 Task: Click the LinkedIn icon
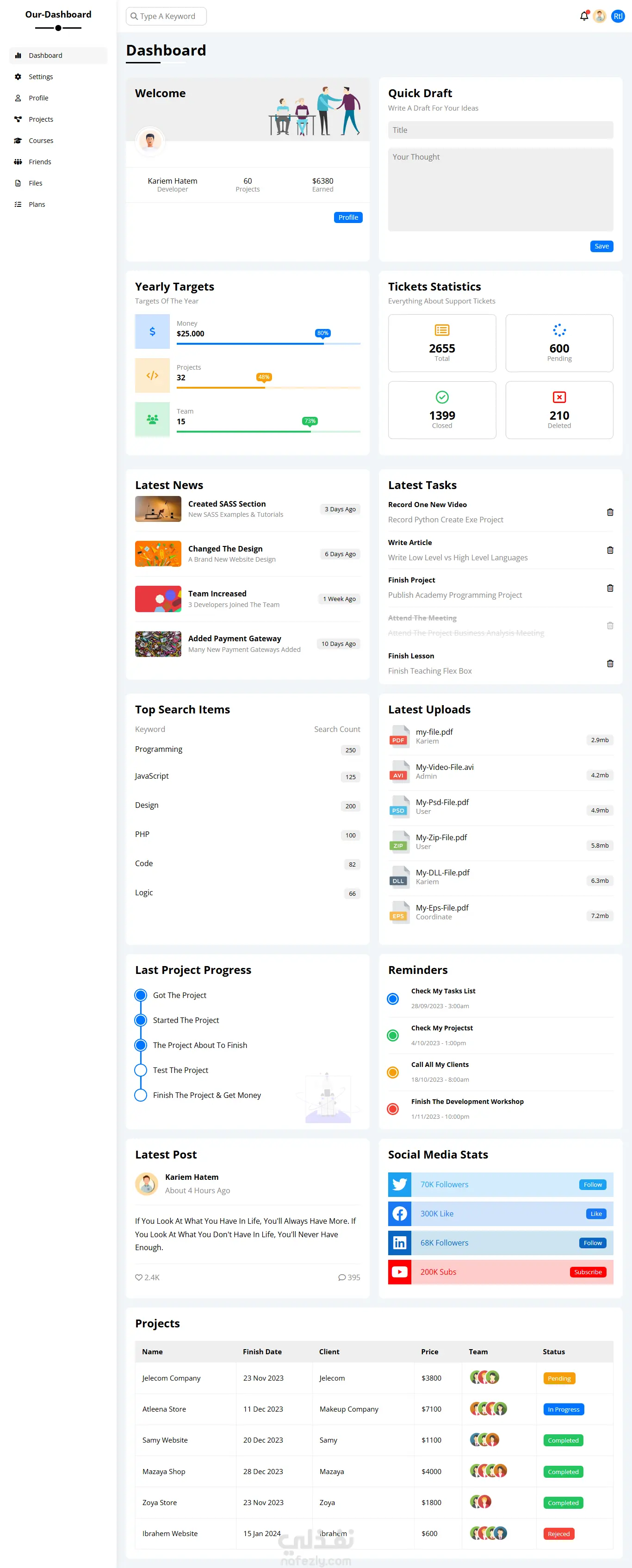pyautogui.click(x=399, y=1242)
